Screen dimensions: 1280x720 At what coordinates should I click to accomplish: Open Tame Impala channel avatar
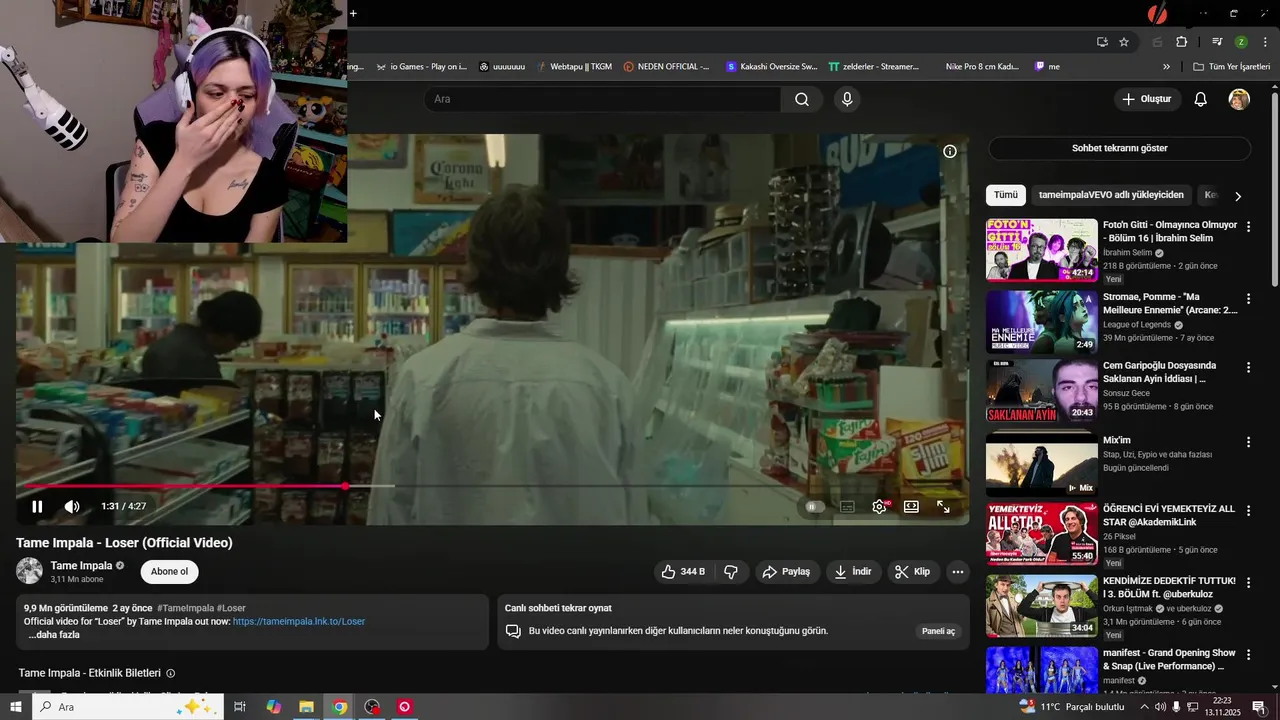click(30, 571)
